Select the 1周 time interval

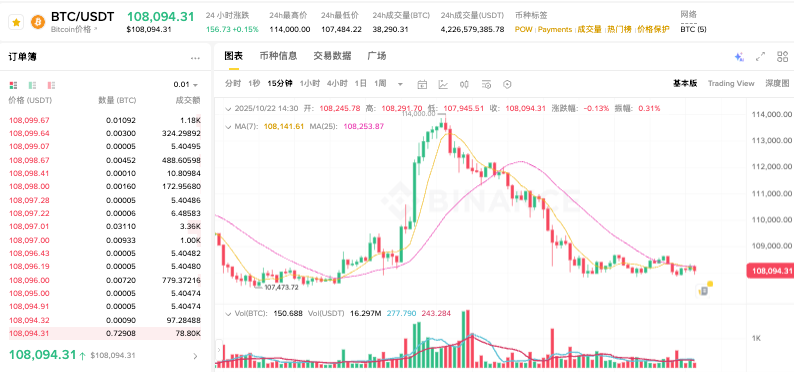[x=380, y=84]
